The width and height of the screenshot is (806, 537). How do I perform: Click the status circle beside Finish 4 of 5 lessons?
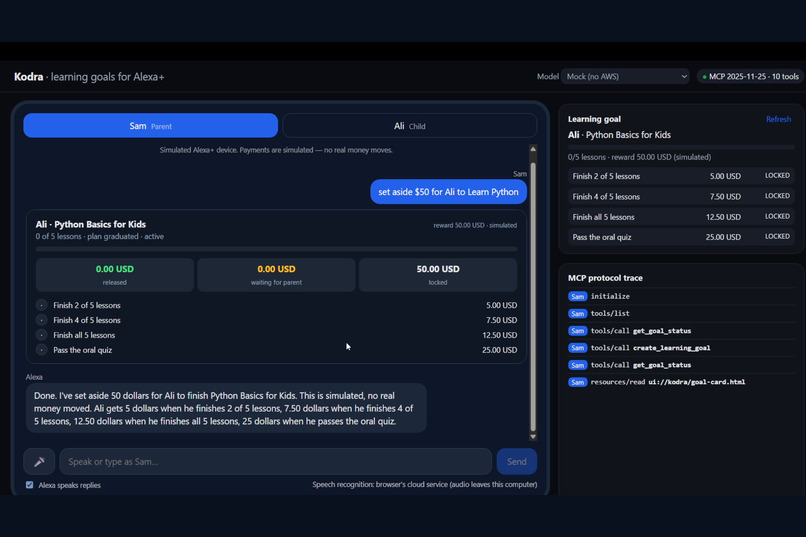point(42,320)
